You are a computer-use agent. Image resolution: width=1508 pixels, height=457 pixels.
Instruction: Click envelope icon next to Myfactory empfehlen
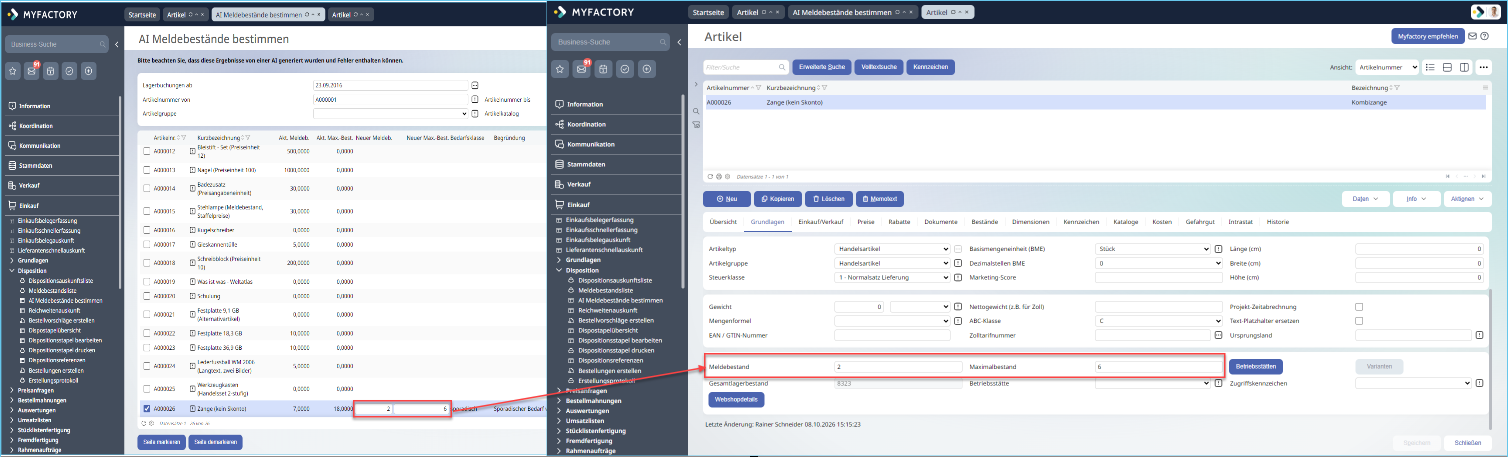click(x=1472, y=36)
